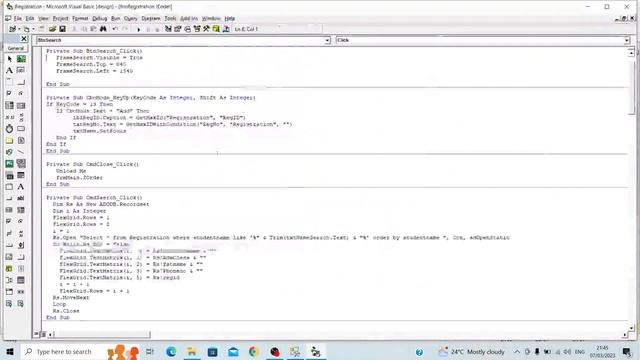Select the PictureBox control in the toolbox

(21, 59)
